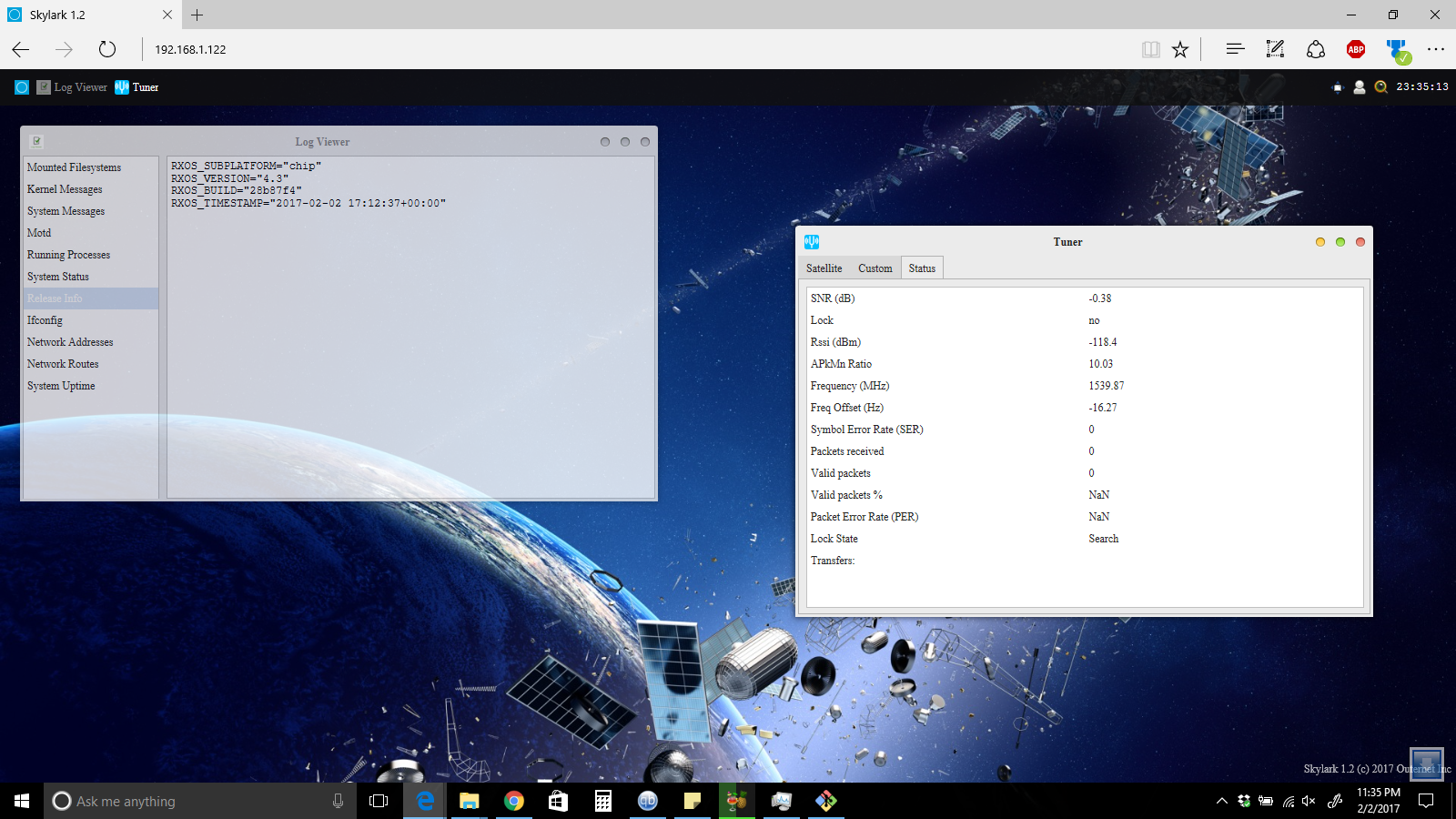Click the window-move arrows icon in Skylark tray
Image resolution: width=1456 pixels, height=819 pixels.
(1337, 87)
